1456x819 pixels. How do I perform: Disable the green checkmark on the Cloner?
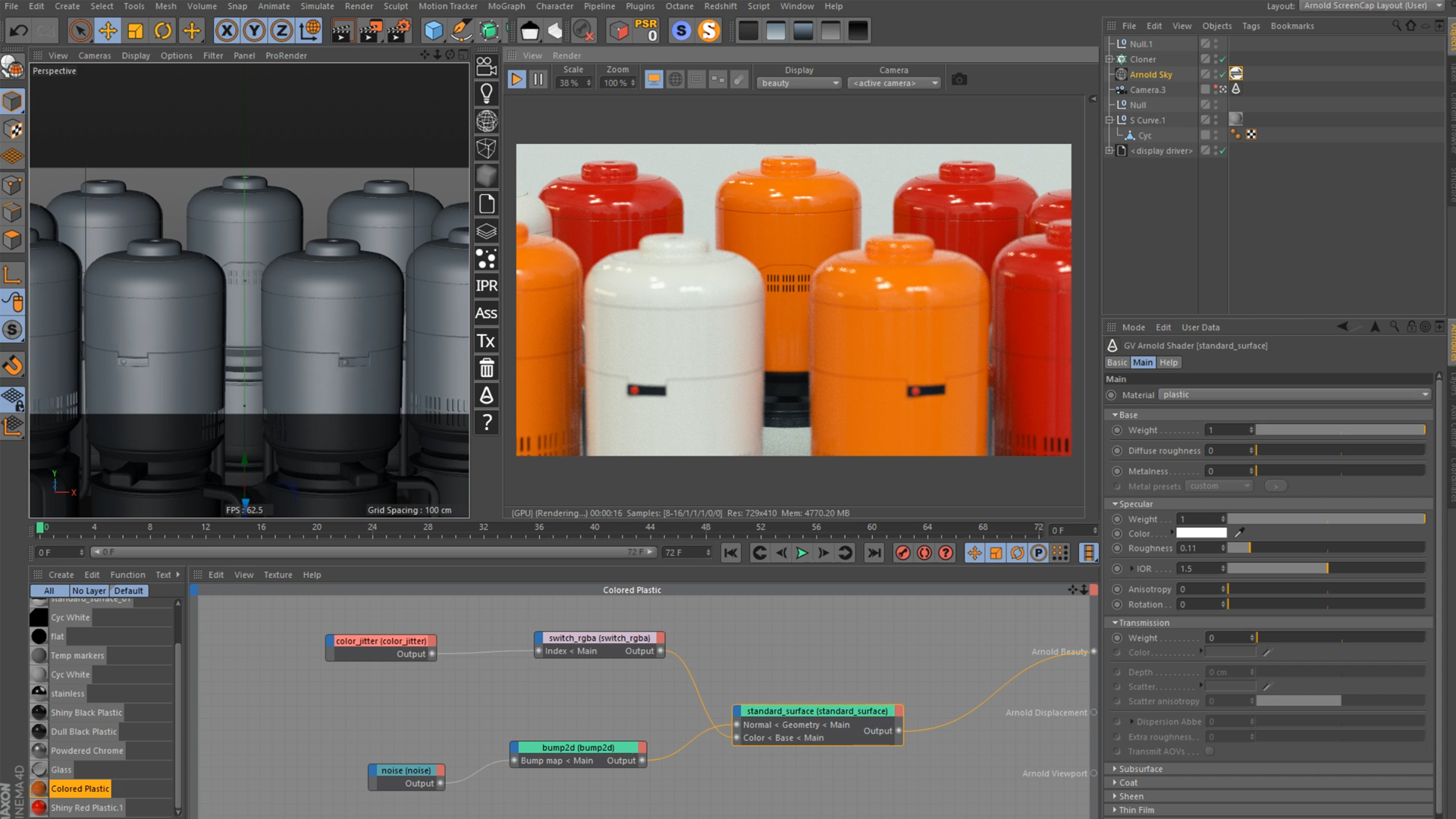click(1222, 59)
